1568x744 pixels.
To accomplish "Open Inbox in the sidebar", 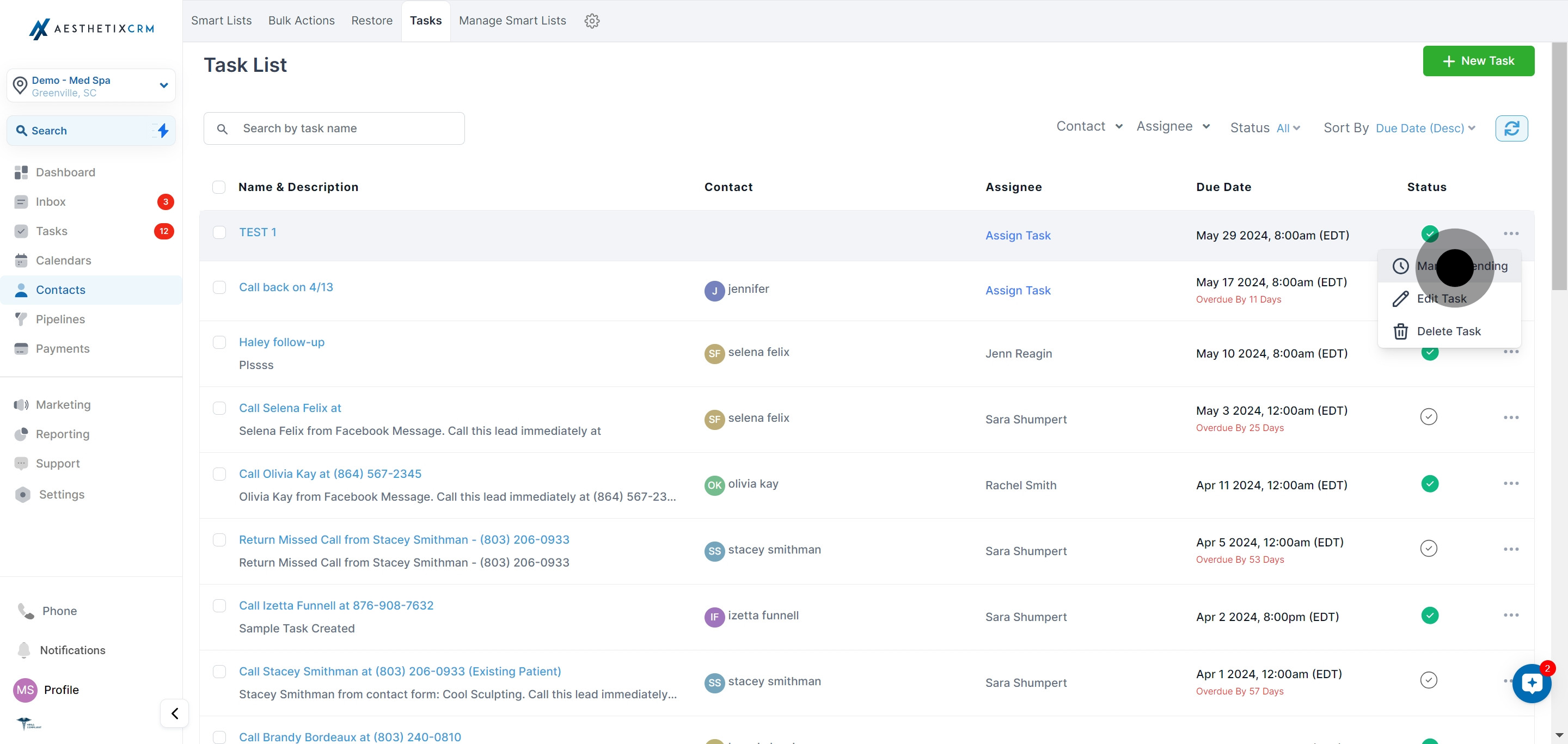I will pyautogui.click(x=51, y=202).
